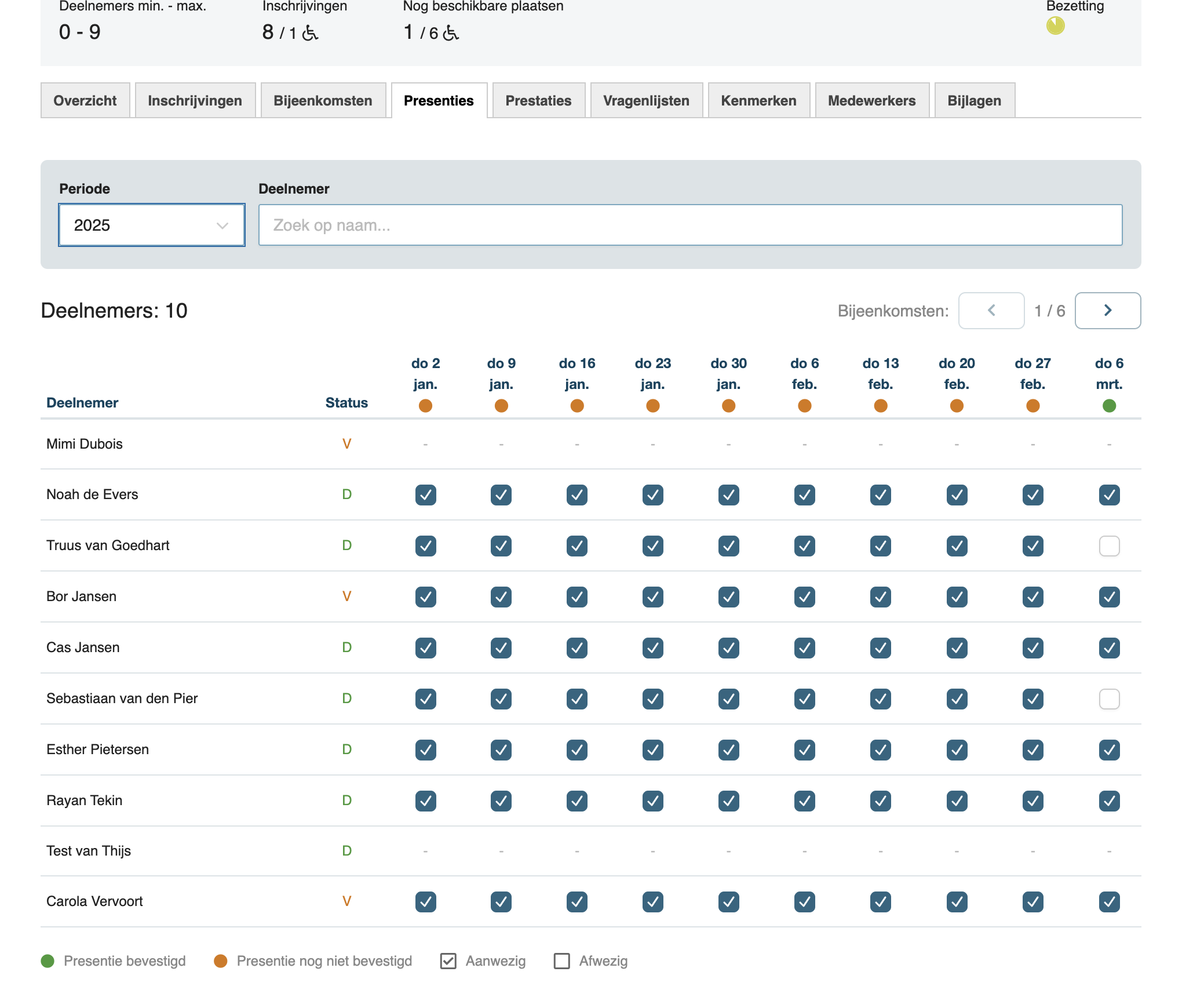
Task: Click the green status dot under do 6 mrt.
Action: coord(1109,406)
